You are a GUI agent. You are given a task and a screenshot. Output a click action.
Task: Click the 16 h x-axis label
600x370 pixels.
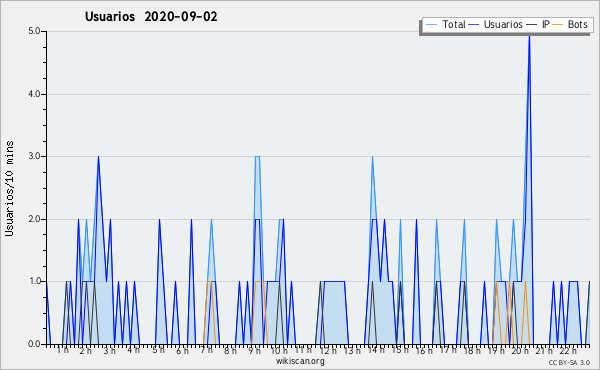[x=424, y=350]
